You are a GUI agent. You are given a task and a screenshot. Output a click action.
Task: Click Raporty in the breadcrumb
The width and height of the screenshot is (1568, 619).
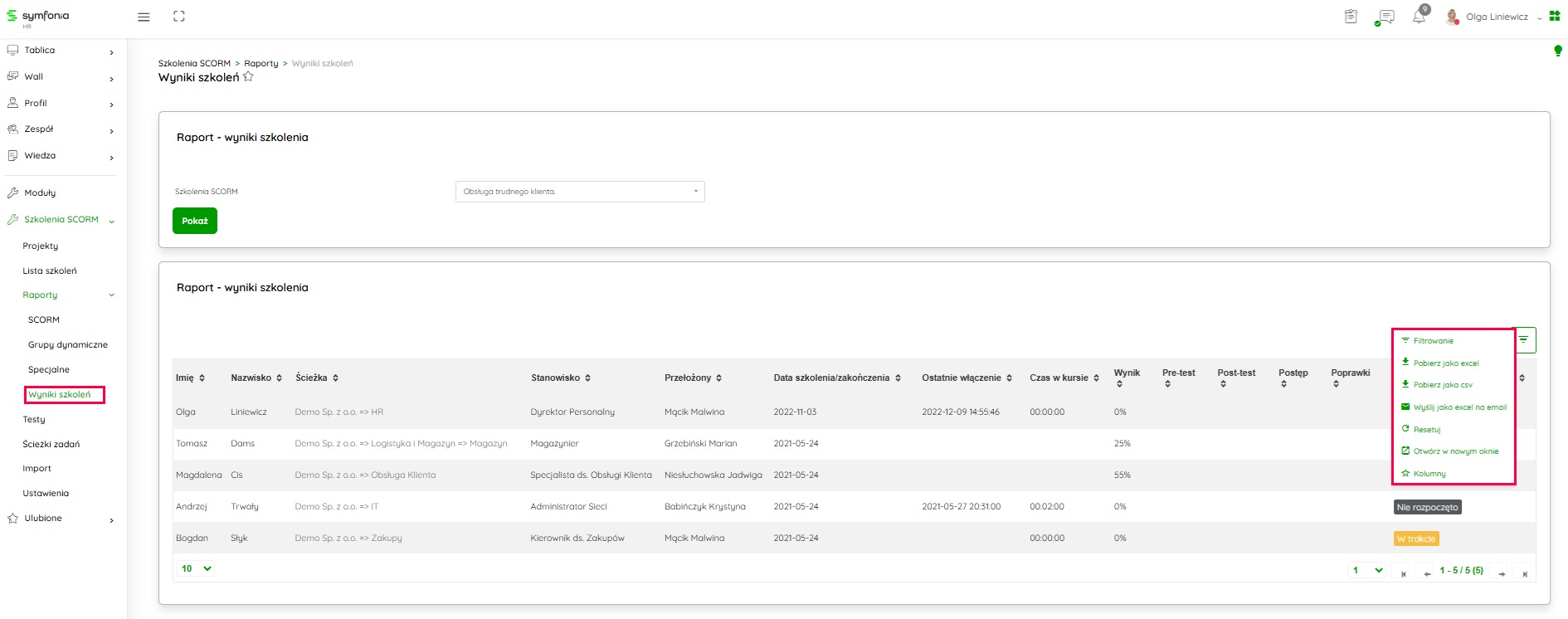pos(261,63)
